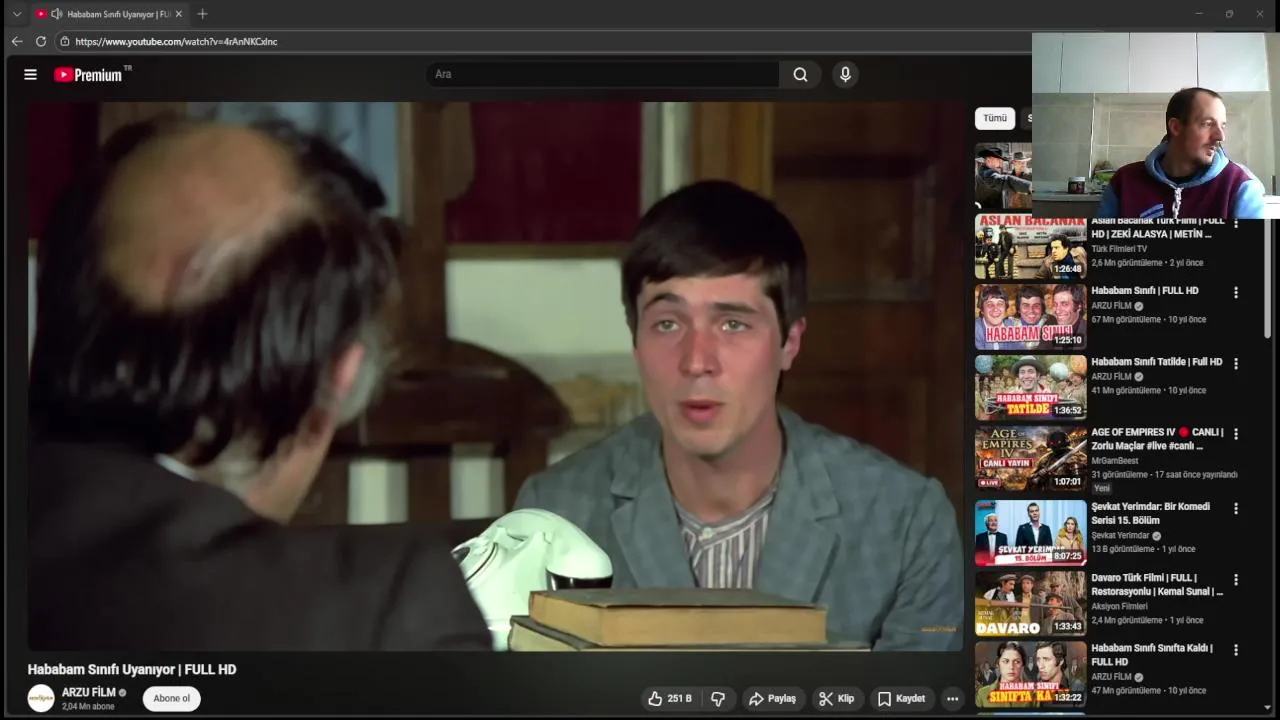Click the cowboy western video thumbnail

click(1003, 175)
